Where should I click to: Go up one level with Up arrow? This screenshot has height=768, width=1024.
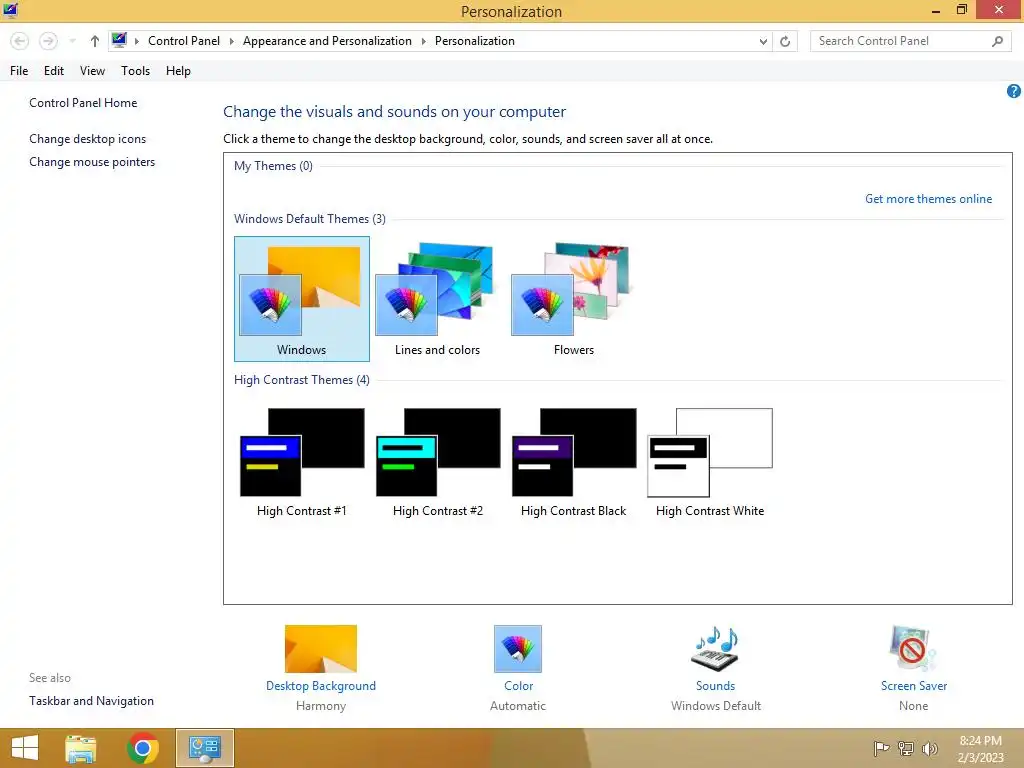click(x=95, y=41)
